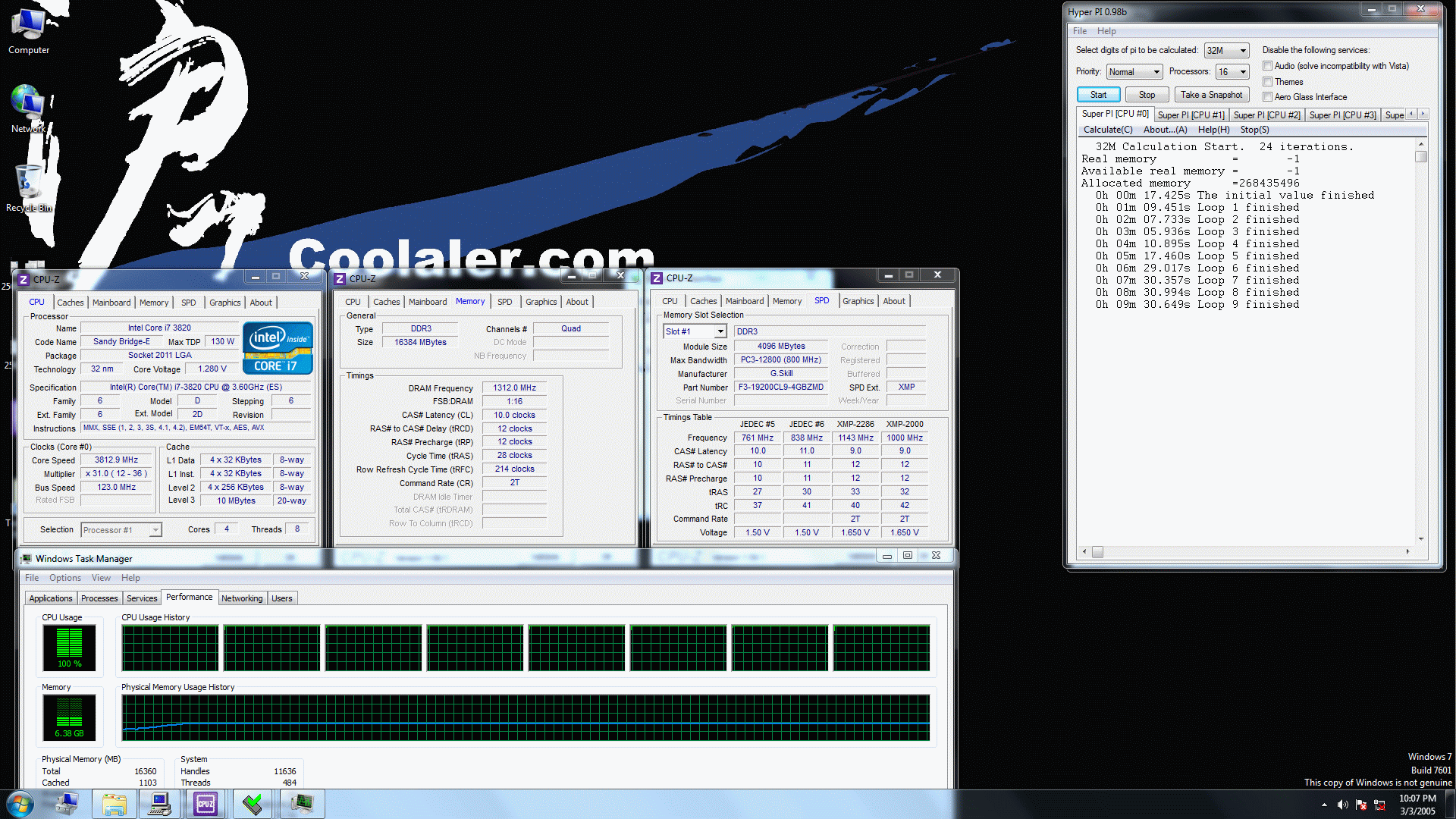Open the Recycle Bin desktop icon

point(29,188)
